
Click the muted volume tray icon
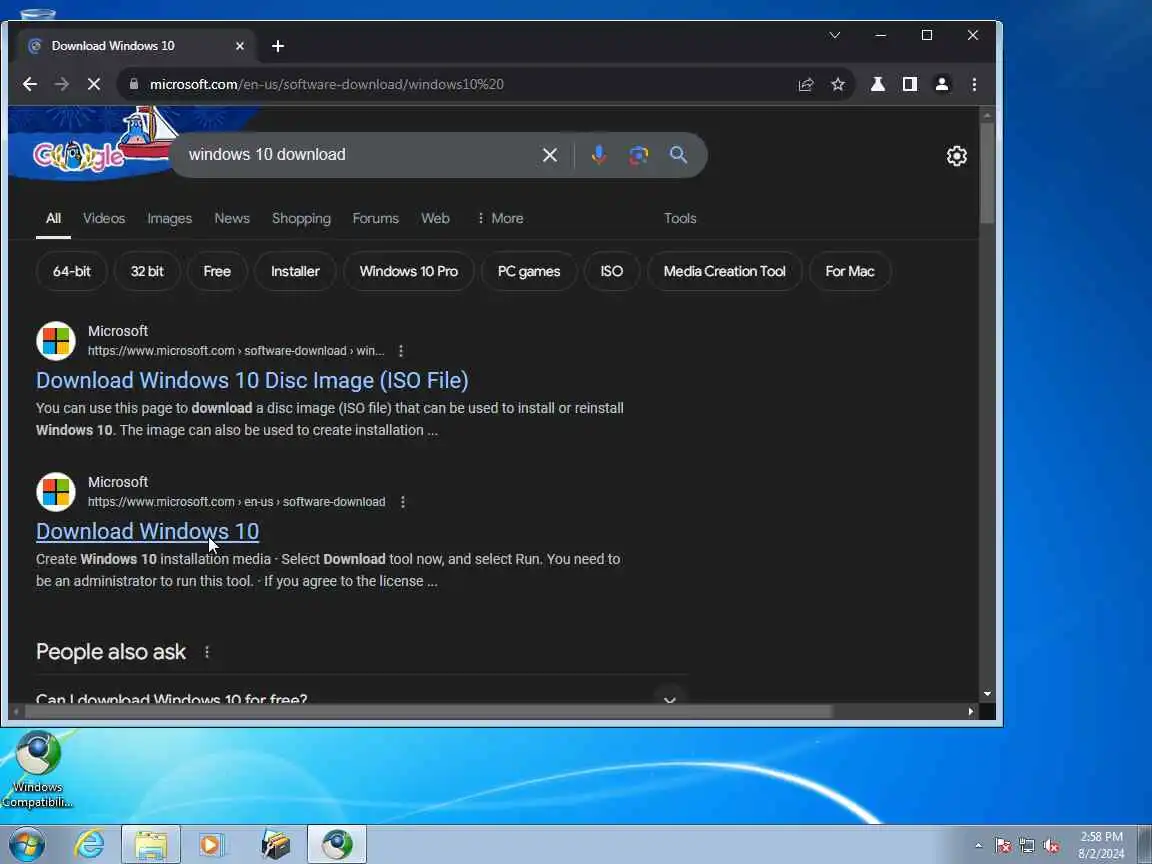click(x=1051, y=846)
